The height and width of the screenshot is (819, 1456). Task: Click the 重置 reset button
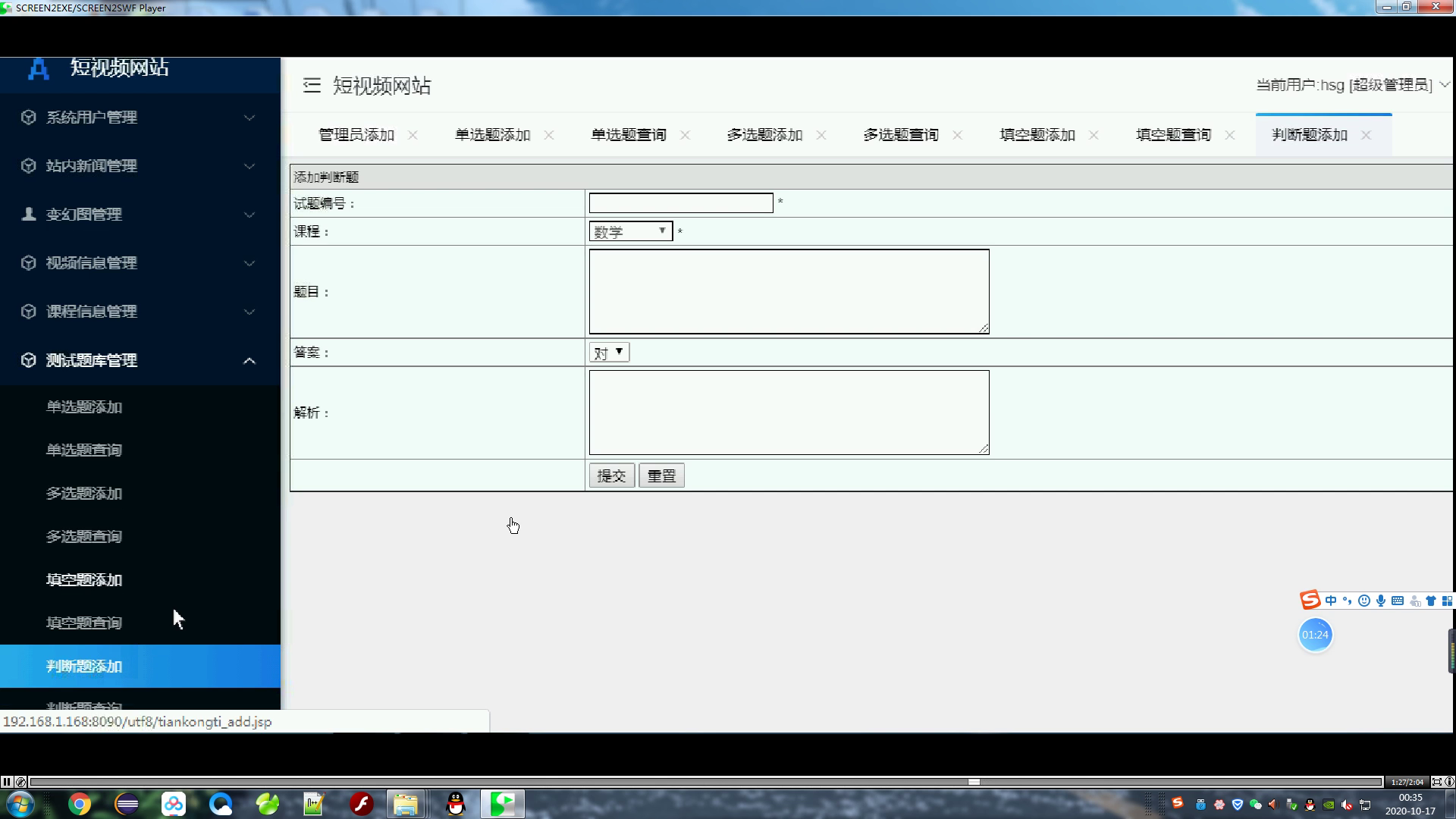click(661, 475)
